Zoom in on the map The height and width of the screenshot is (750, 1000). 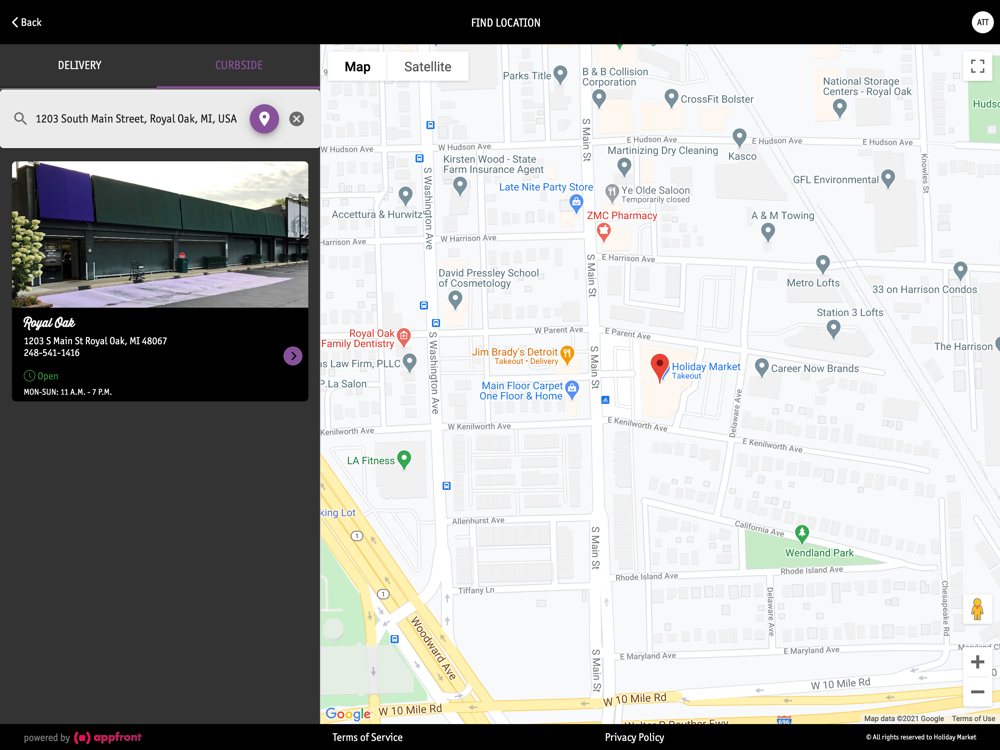(977, 662)
